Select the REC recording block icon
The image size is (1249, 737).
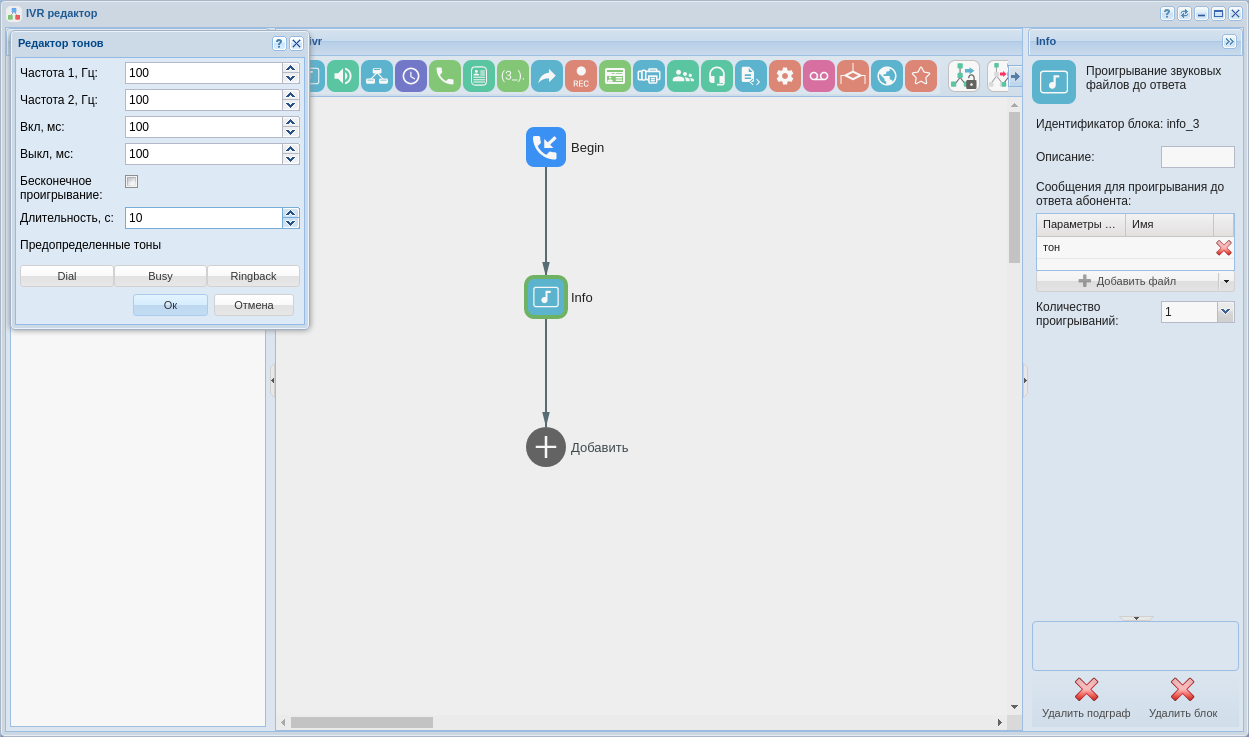581,76
